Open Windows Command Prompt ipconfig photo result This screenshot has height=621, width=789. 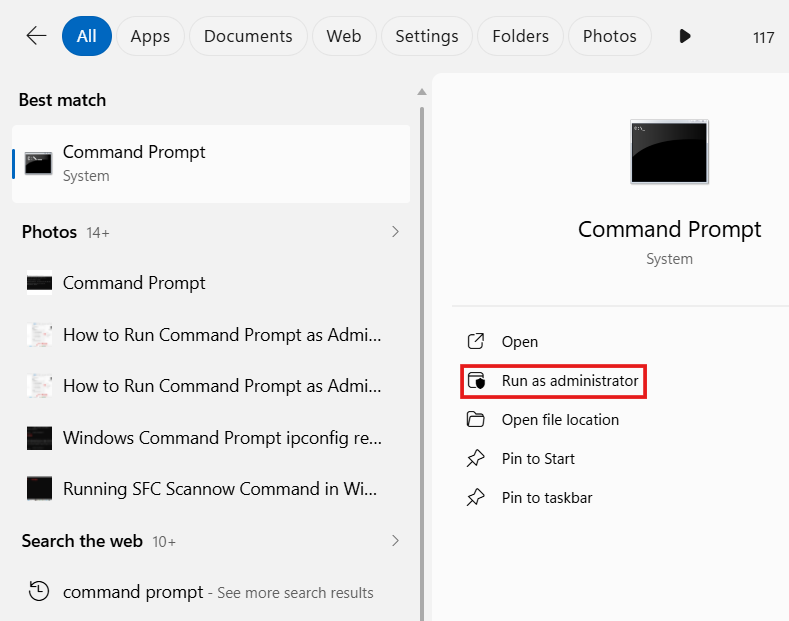coord(211,438)
